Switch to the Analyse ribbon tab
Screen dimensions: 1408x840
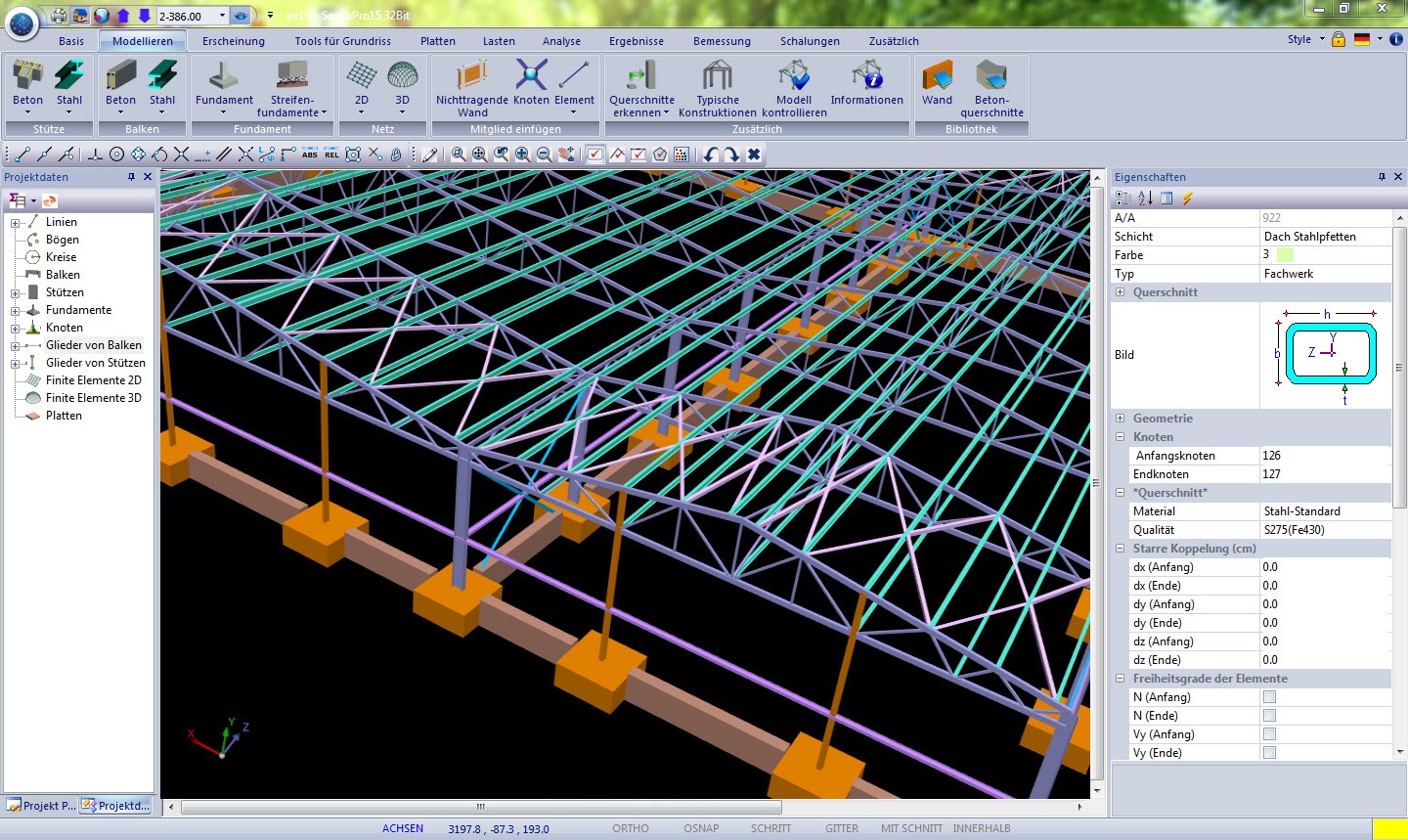tap(561, 41)
